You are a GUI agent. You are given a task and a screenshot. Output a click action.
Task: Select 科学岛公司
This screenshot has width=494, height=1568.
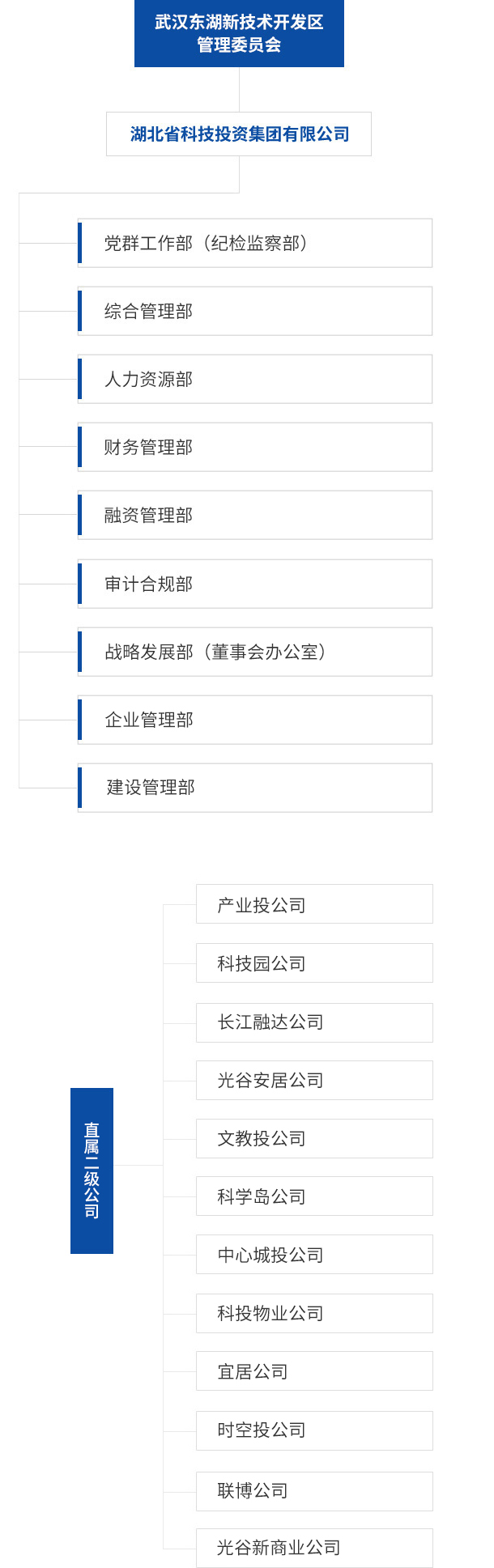[314, 1196]
